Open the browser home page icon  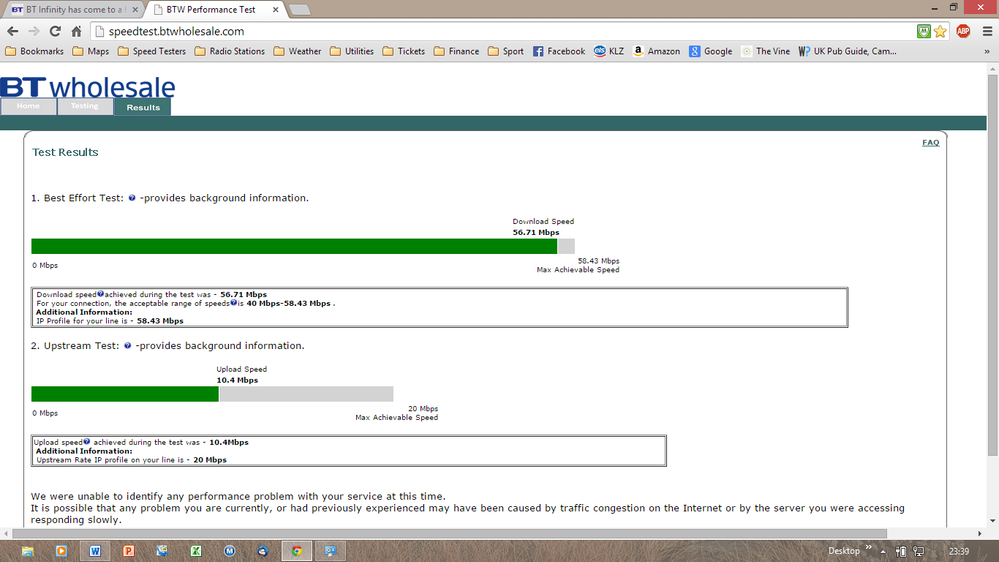click(x=76, y=31)
